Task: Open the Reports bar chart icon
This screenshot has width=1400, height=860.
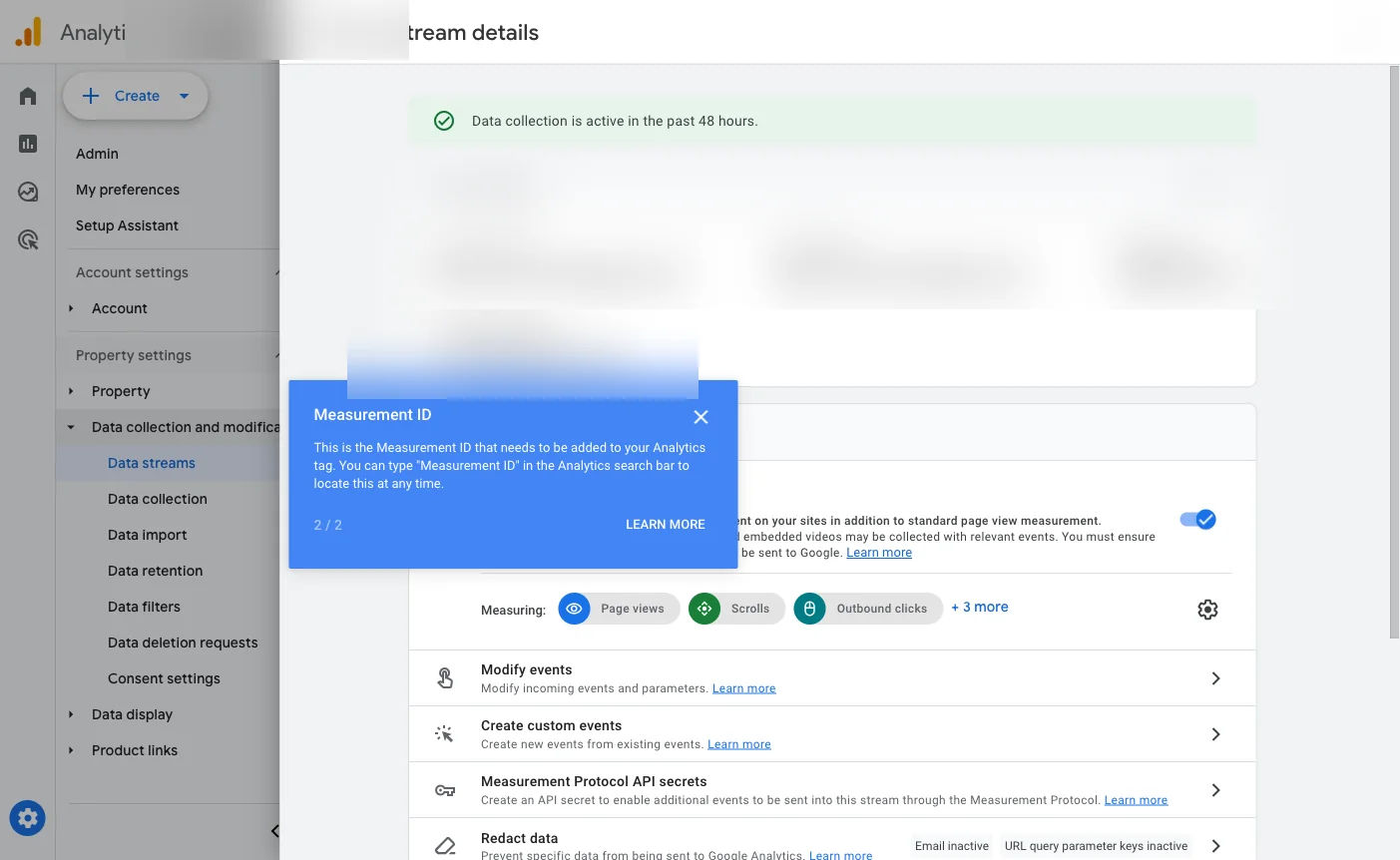Action: [x=28, y=144]
